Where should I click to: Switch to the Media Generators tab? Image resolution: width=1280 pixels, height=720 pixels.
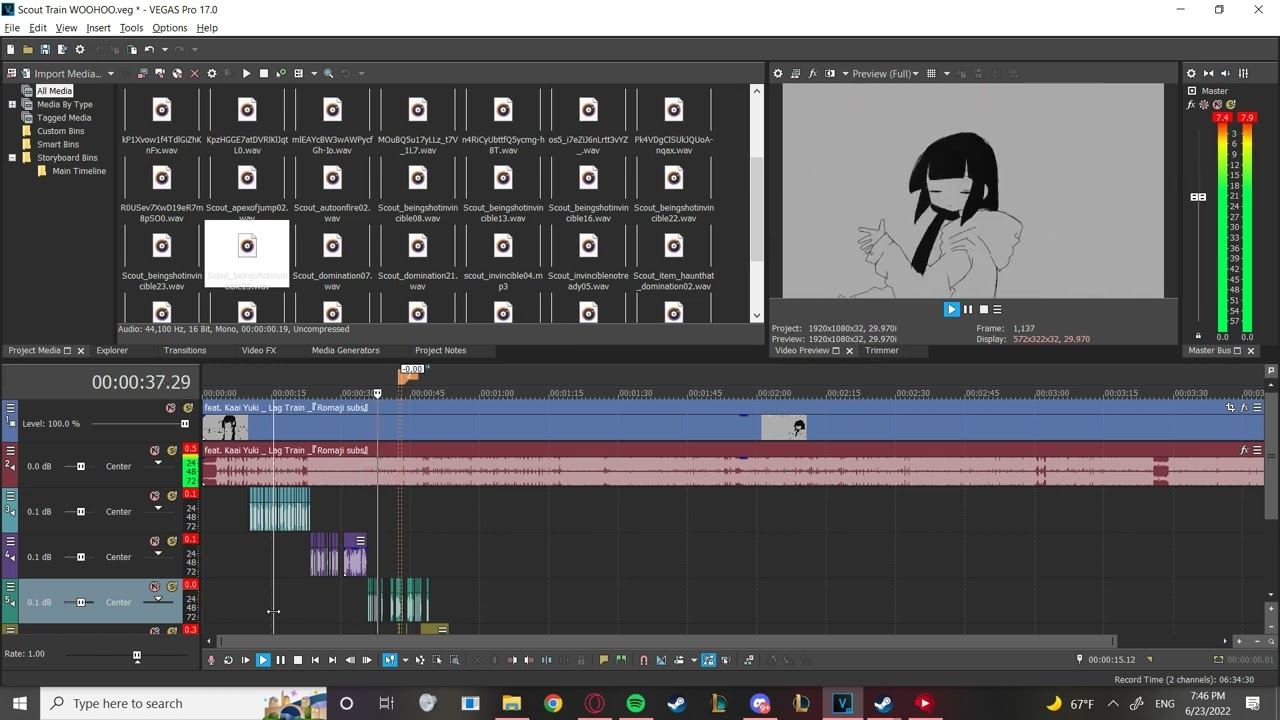(x=345, y=350)
